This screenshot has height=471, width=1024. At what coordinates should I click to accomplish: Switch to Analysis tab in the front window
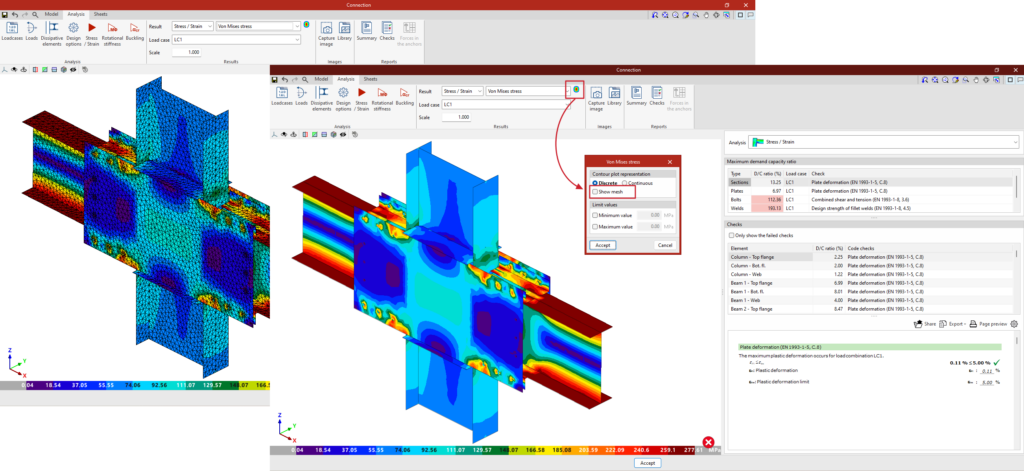point(345,79)
